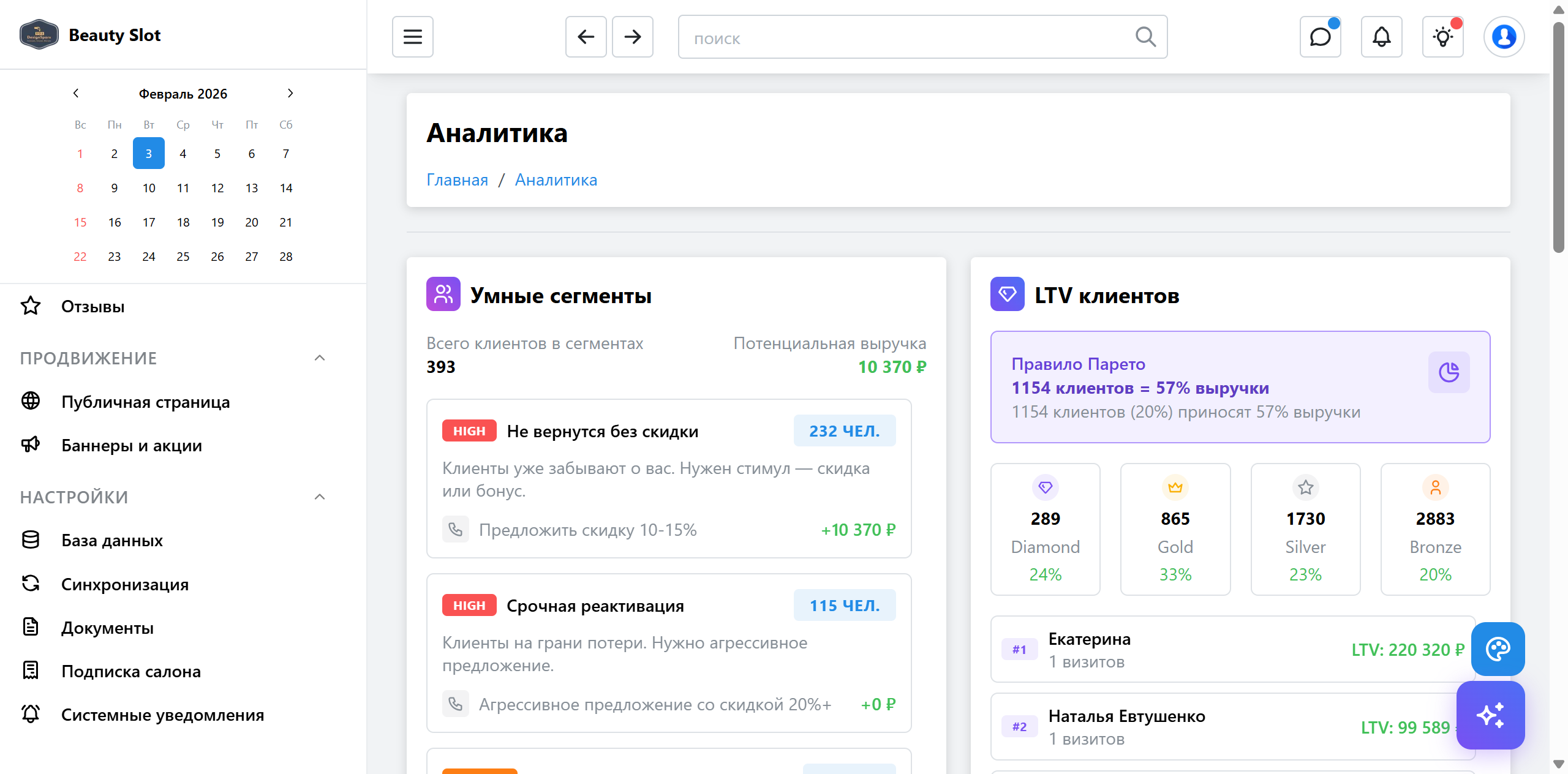Viewport: 1568px width, 774px height.
Task: Open the chat messages icon
Action: tap(1320, 37)
